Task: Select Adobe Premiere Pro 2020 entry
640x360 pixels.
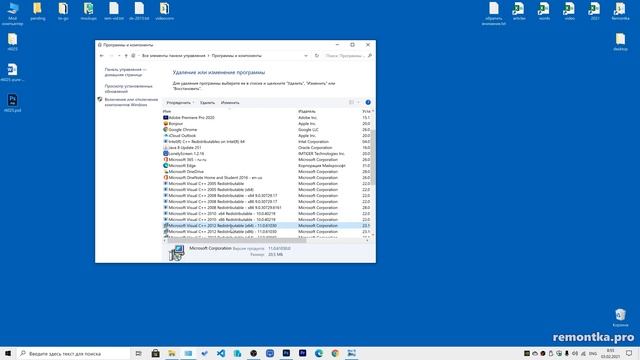Action: (x=267, y=118)
